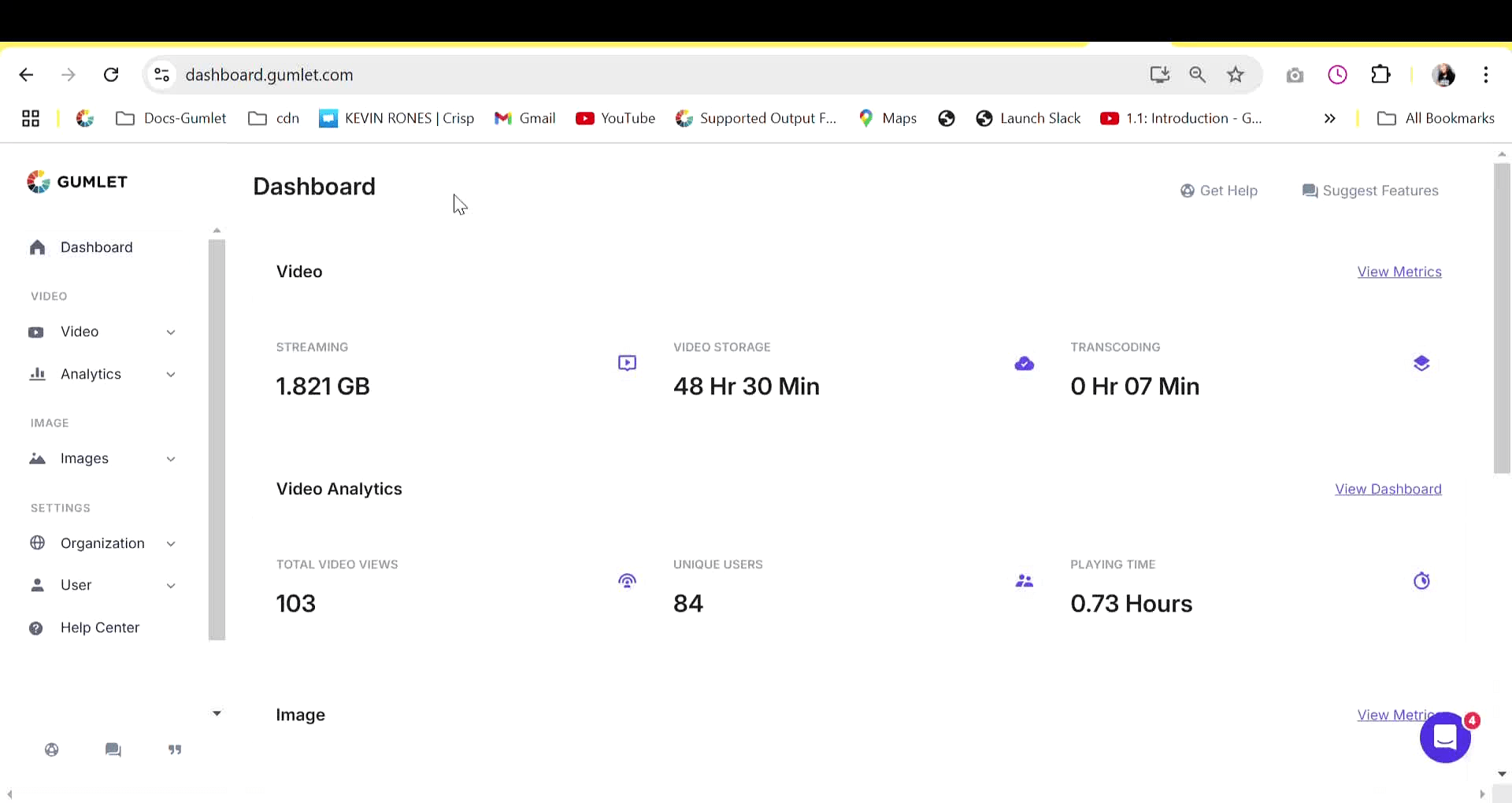The width and height of the screenshot is (1512, 803).
Task: Open View Dashboard for Video Analytics
Action: 1388,489
